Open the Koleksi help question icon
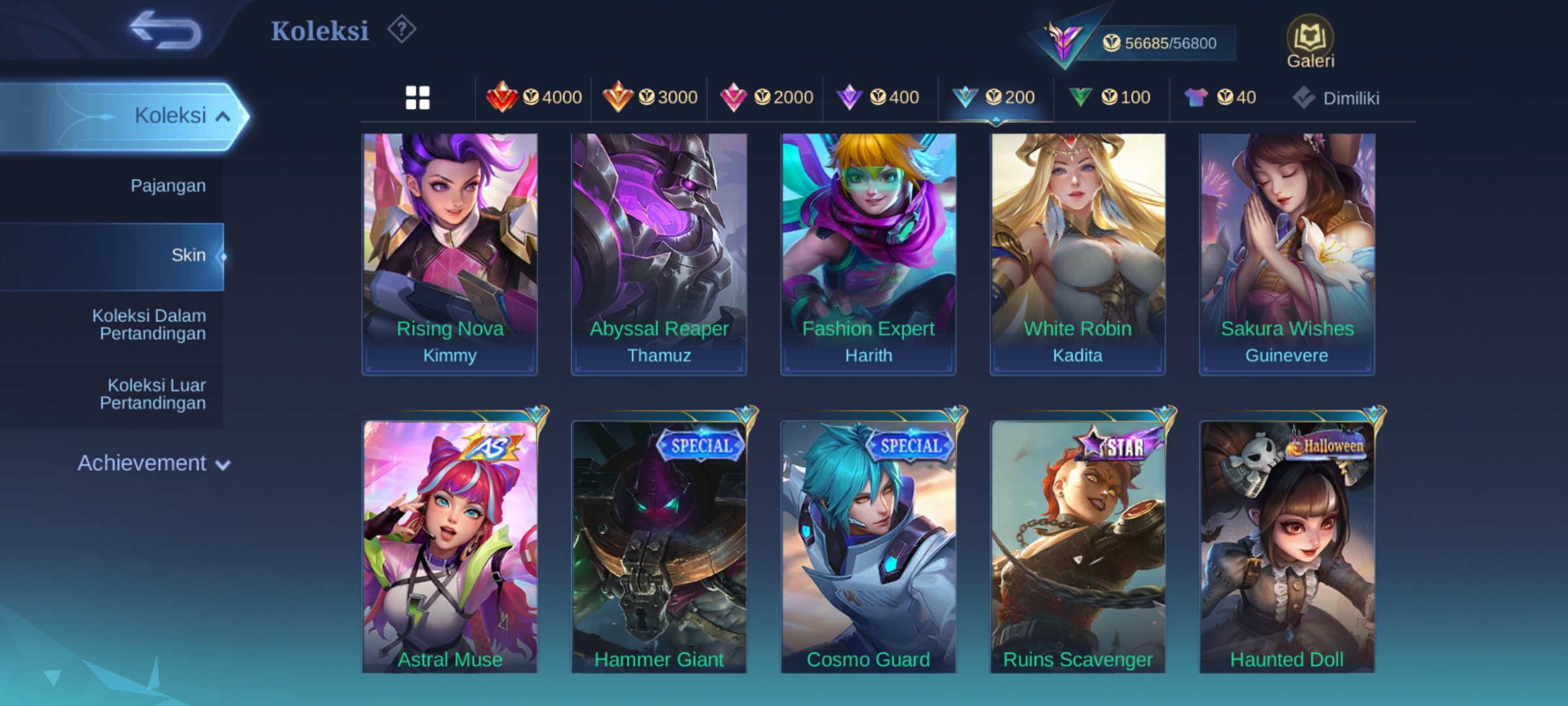The width and height of the screenshot is (1568, 706). 401,30
